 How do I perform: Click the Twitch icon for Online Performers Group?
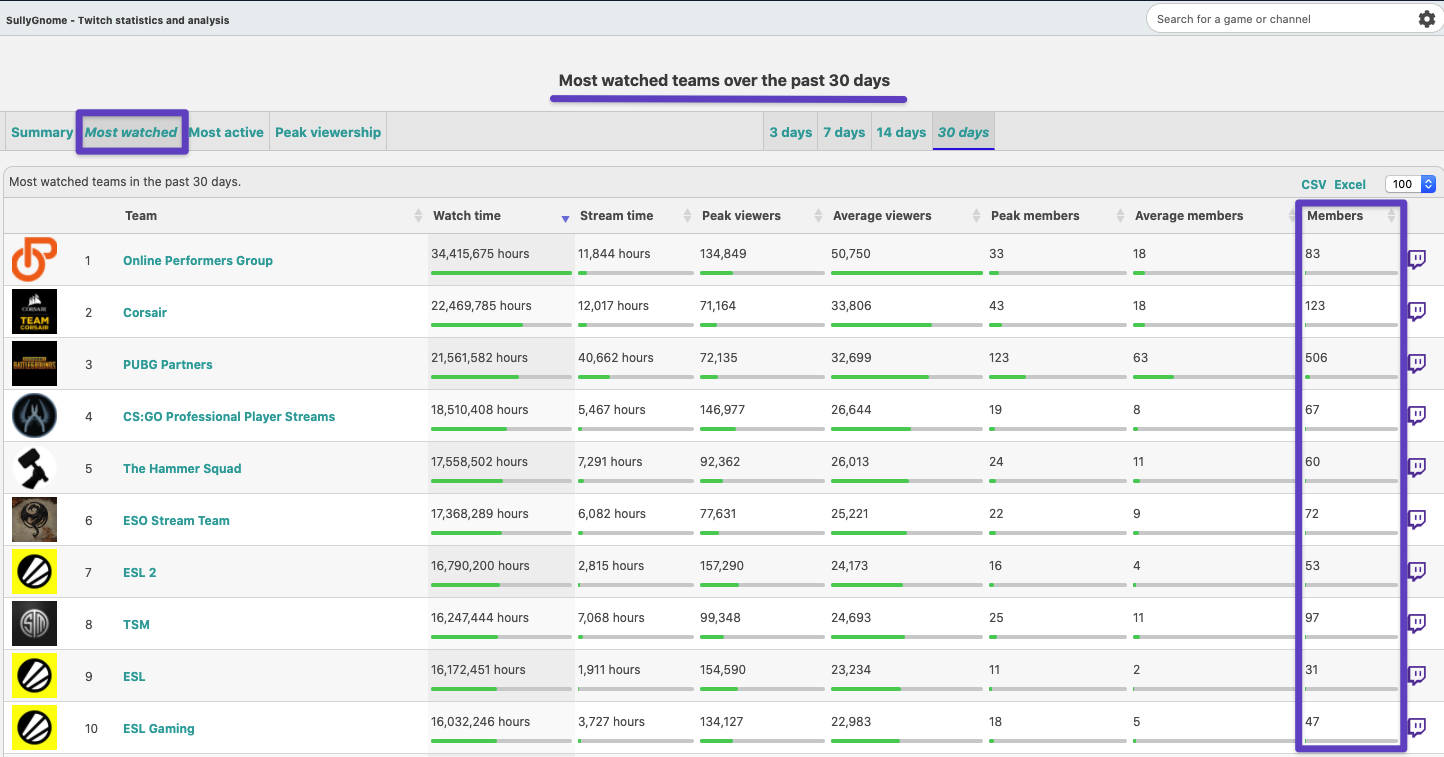click(1416, 260)
